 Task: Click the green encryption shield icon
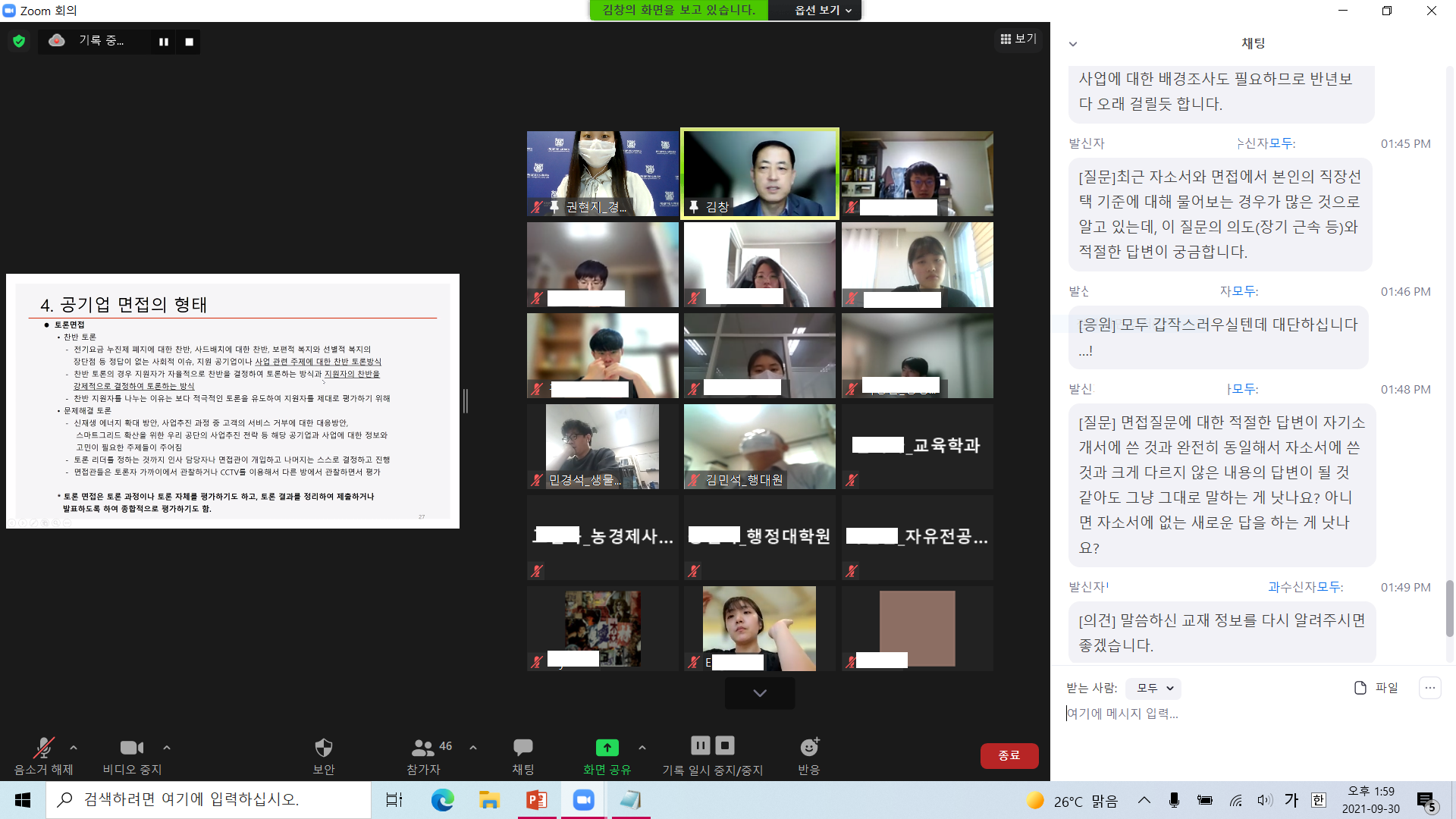[x=19, y=41]
